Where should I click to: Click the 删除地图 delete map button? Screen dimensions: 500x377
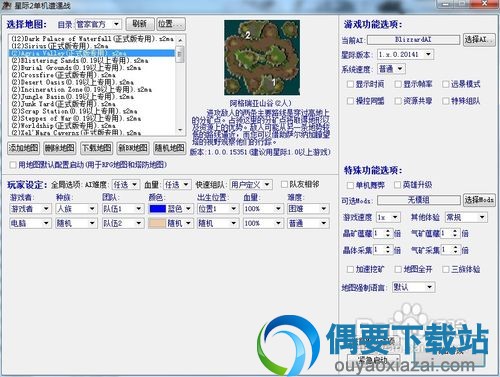point(60,148)
